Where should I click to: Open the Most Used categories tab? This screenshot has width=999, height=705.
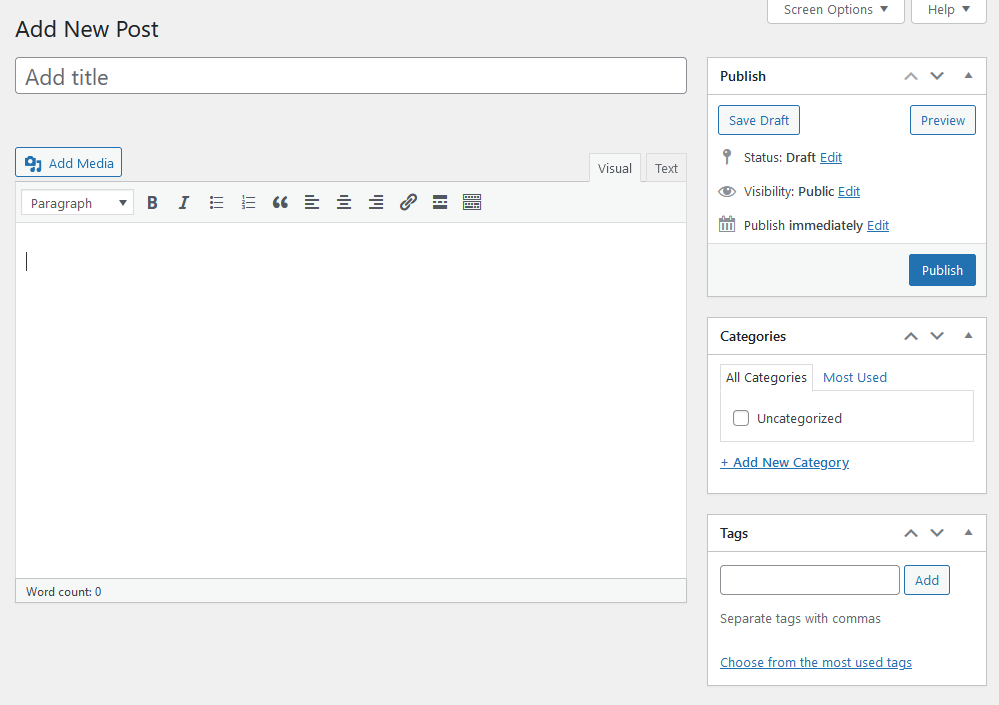point(854,377)
